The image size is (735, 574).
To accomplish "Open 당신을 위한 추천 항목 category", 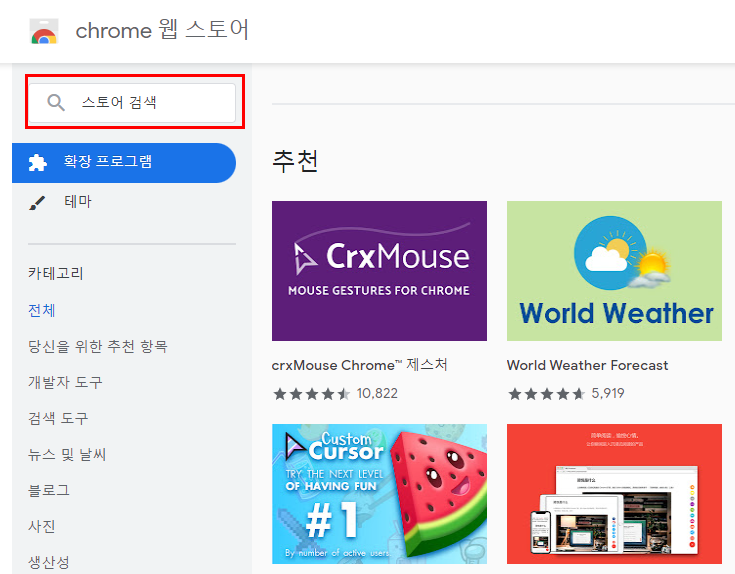I will coord(98,346).
